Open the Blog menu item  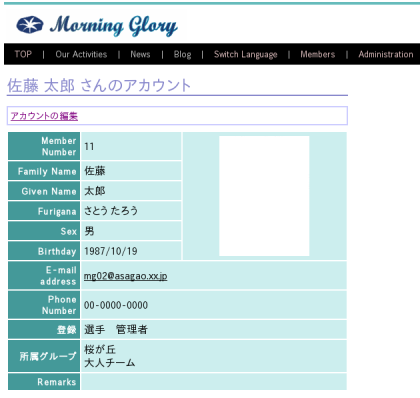(x=182, y=54)
